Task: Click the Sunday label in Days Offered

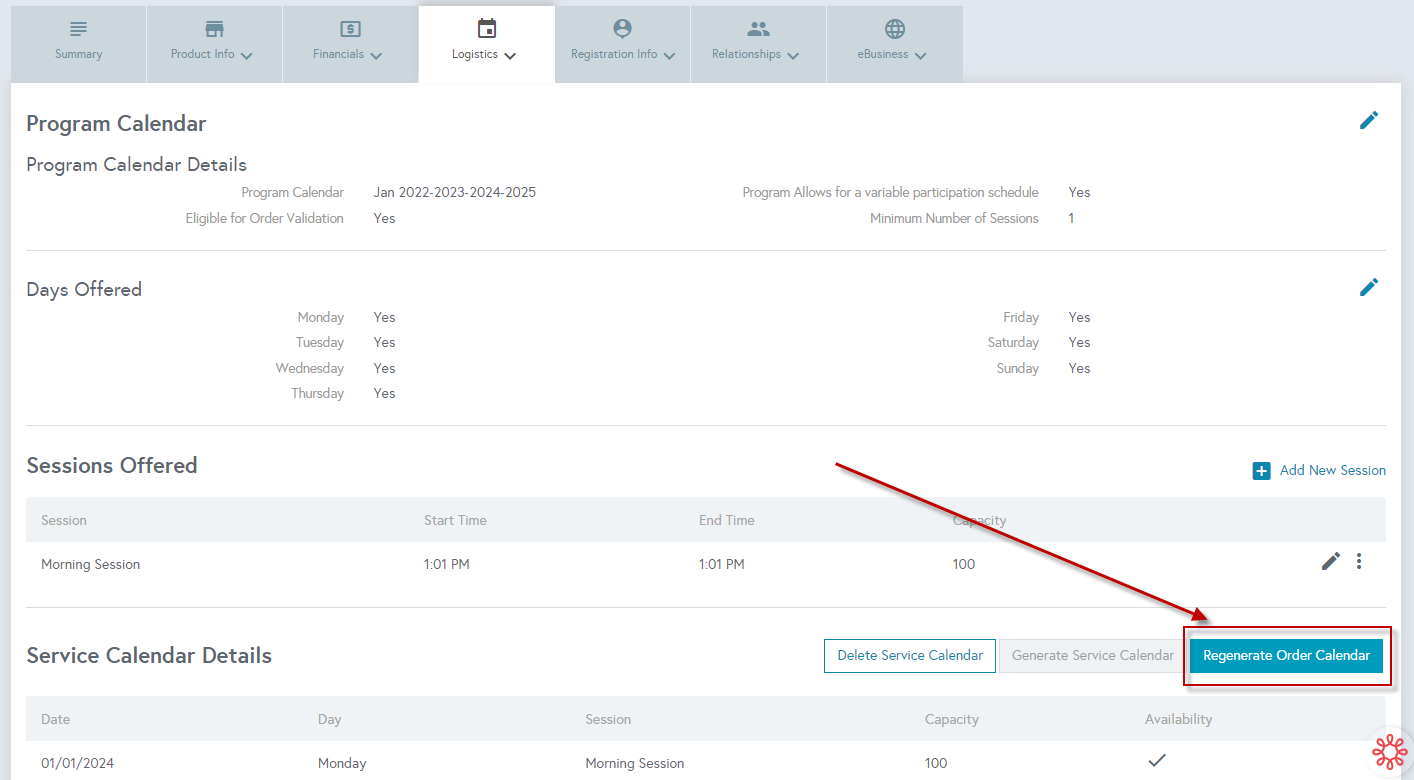Action: 1018,368
